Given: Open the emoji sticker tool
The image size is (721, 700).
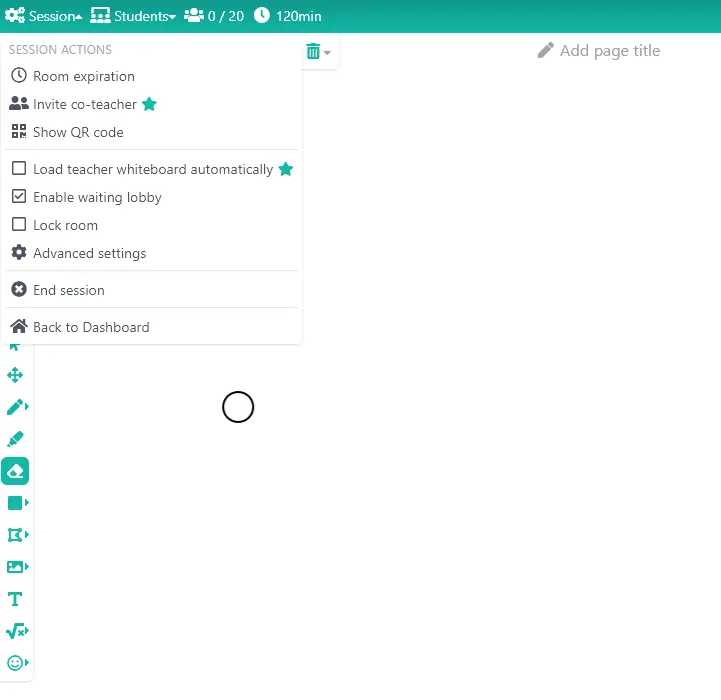Looking at the screenshot, I should [x=15, y=663].
